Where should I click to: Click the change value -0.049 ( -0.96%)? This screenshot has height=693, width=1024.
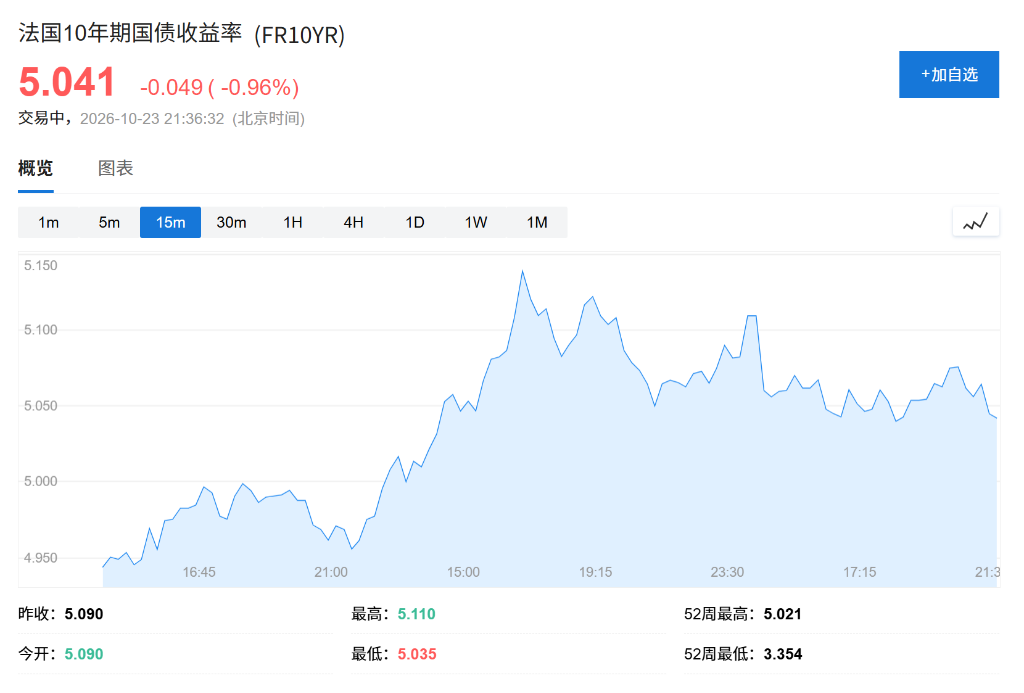click(219, 87)
